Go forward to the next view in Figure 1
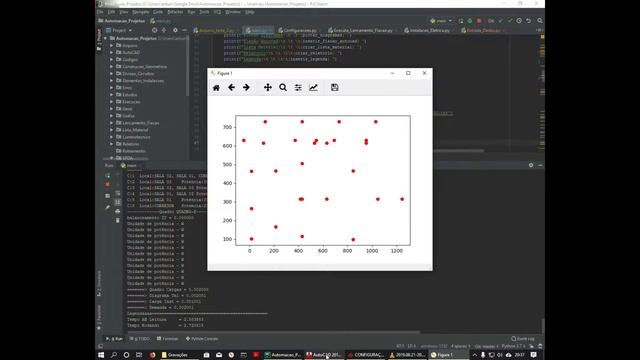This screenshot has width=640, height=360. (x=246, y=87)
